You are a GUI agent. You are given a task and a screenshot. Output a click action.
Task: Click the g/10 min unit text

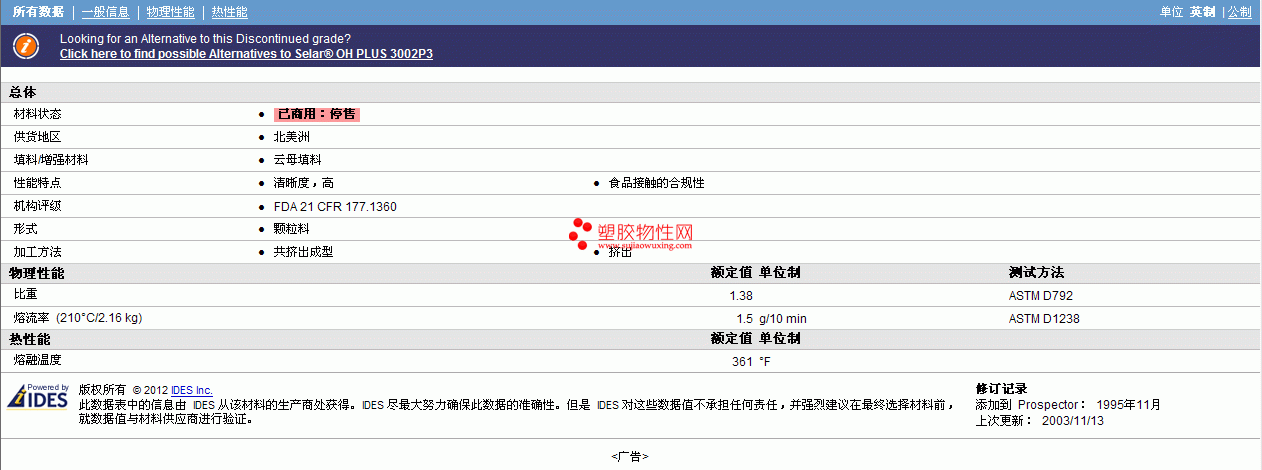(x=783, y=319)
